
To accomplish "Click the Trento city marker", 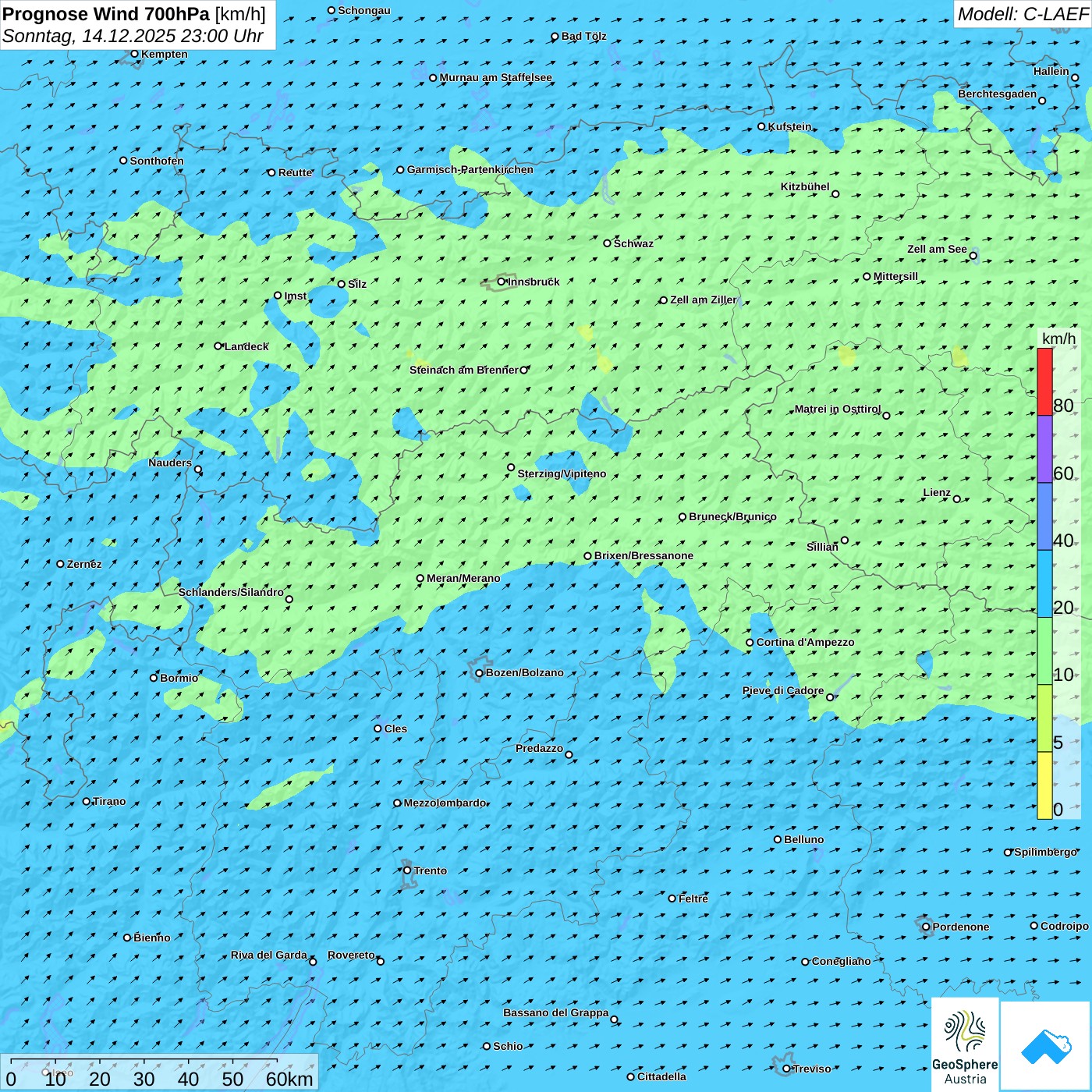I will pyautogui.click(x=407, y=870).
